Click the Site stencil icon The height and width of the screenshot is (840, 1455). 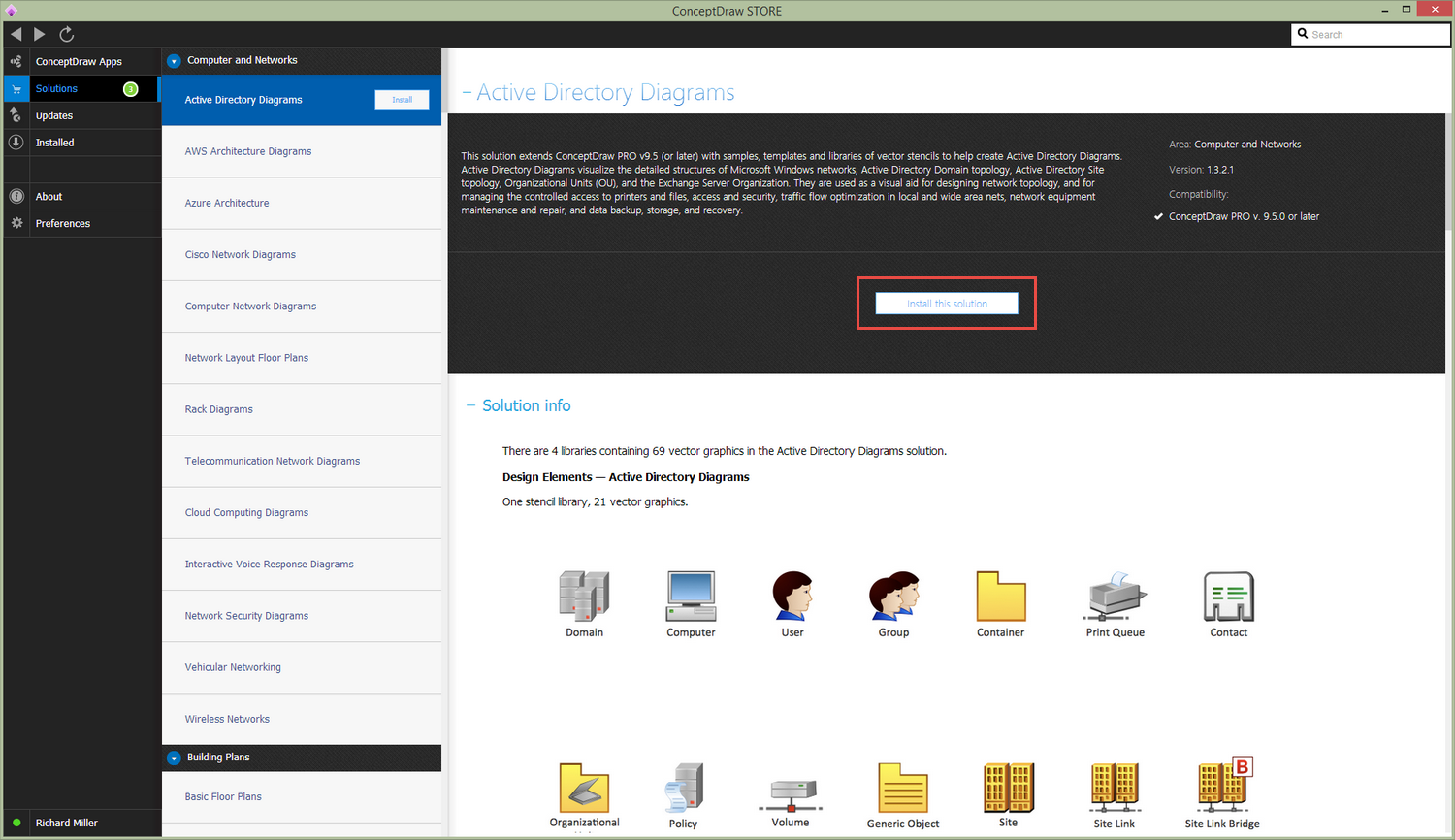pyautogui.click(x=1009, y=788)
